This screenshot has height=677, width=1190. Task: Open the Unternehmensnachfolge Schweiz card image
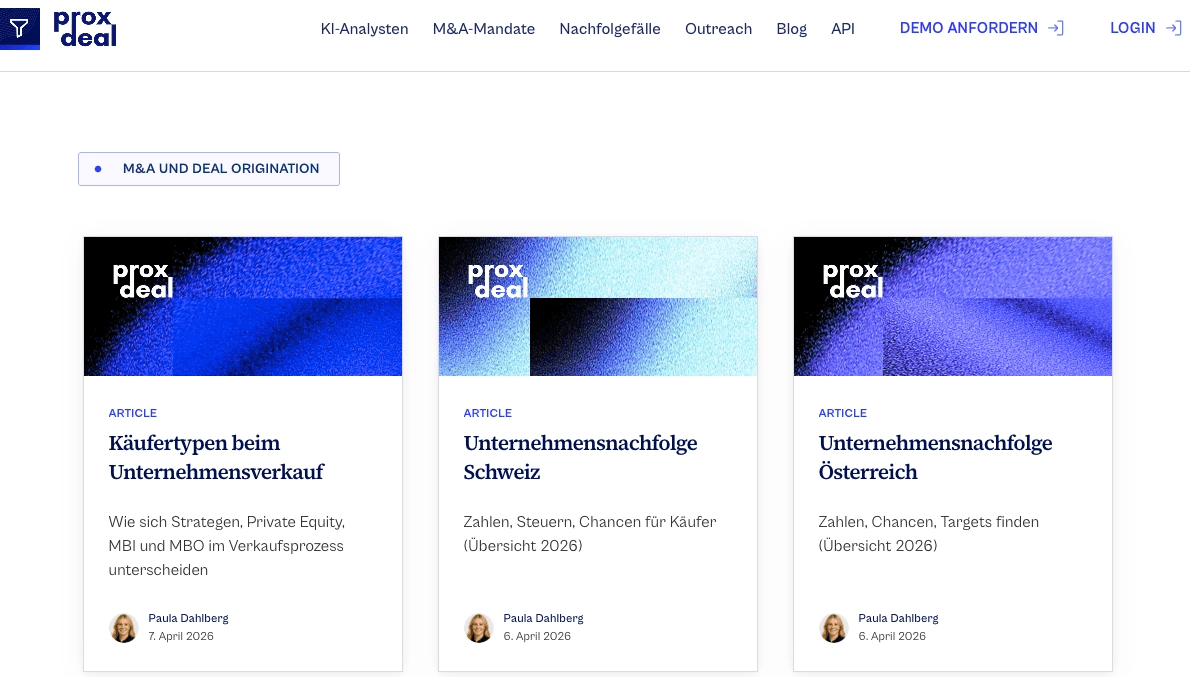tap(598, 306)
